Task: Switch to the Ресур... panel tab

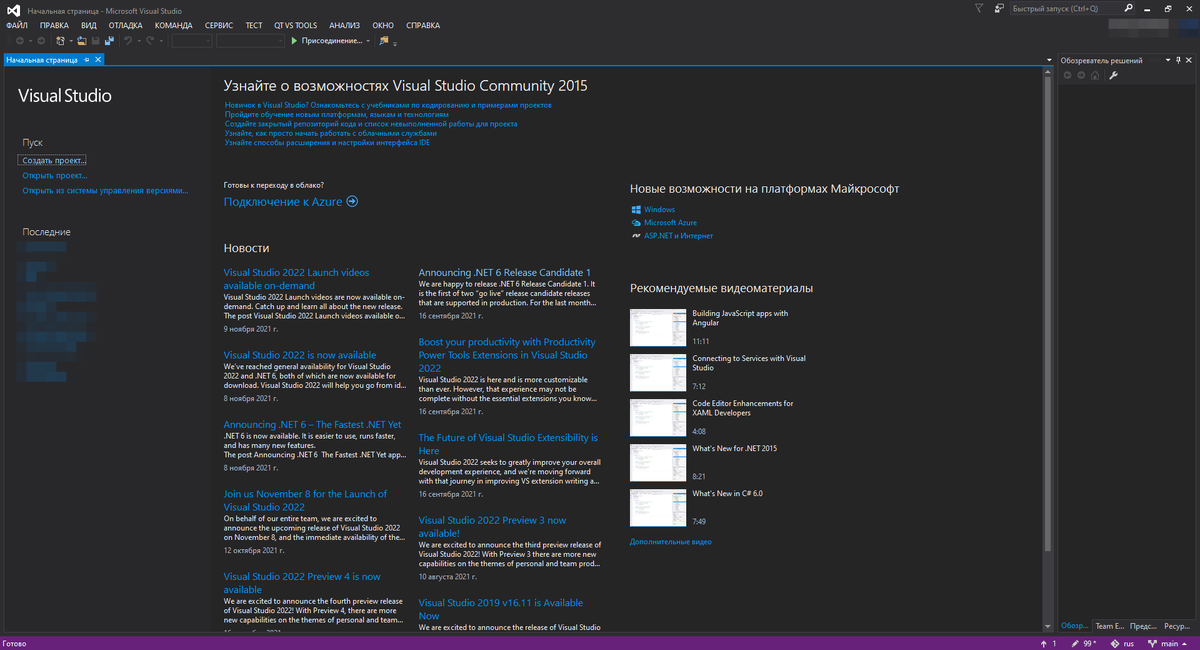Action: 1176,626
